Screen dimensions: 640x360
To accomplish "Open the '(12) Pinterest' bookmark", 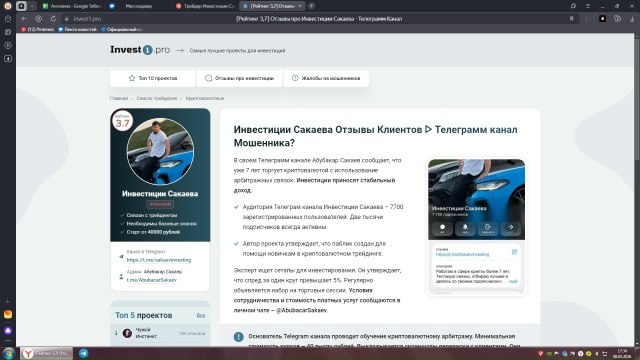I will click(x=38, y=29).
